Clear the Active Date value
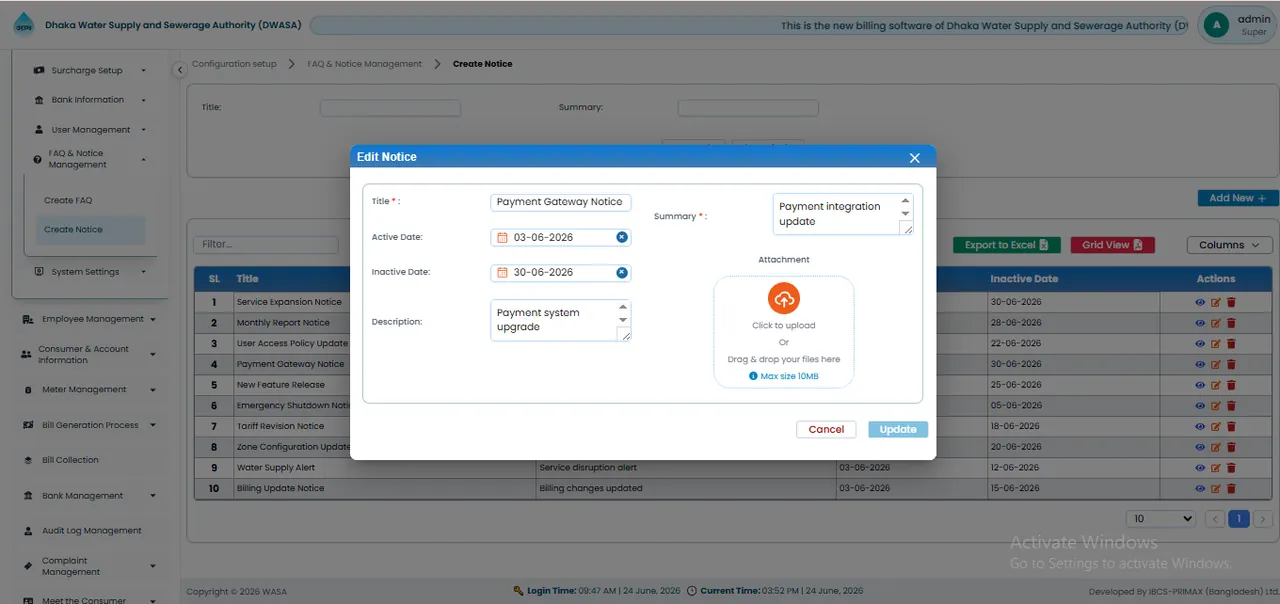The height and width of the screenshot is (604, 1280). [622, 237]
